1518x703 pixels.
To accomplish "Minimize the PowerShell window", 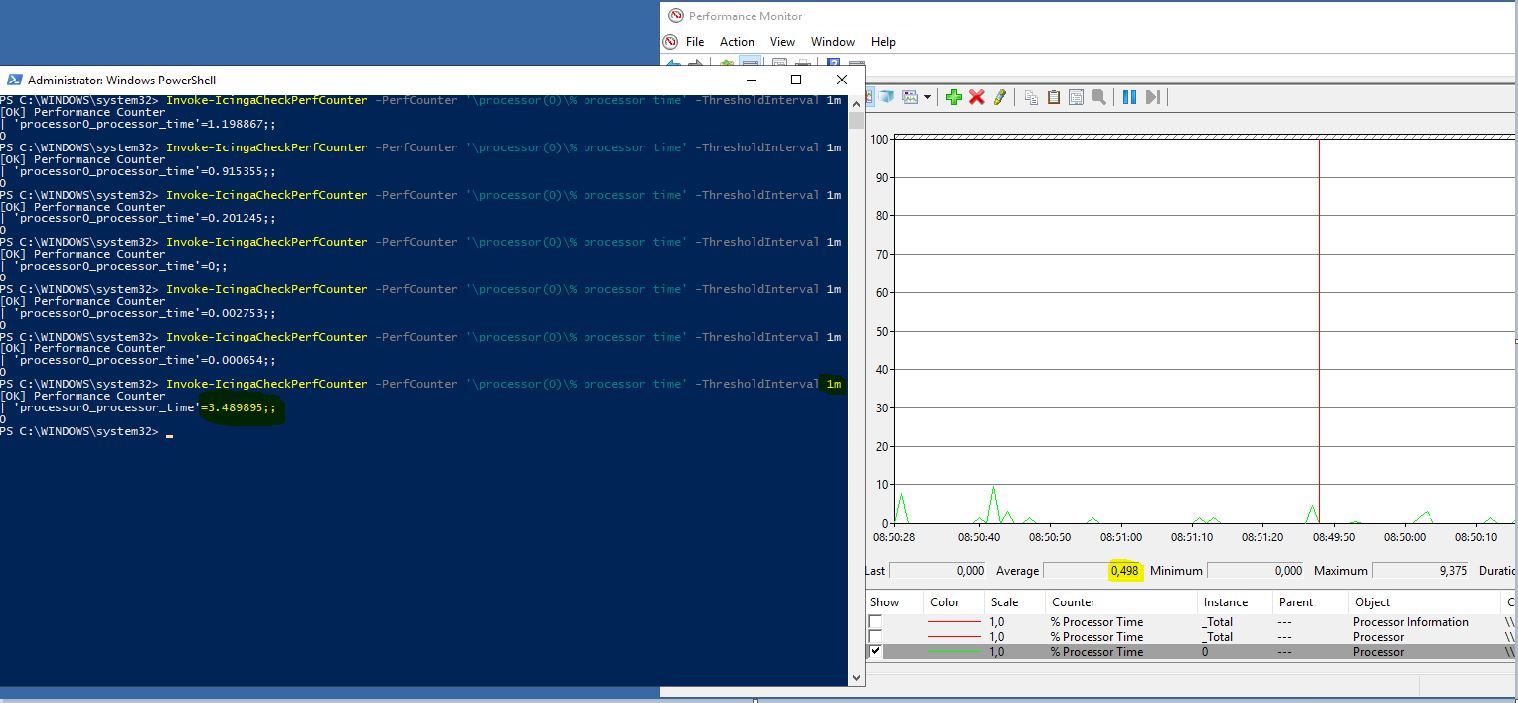I will [751, 80].
